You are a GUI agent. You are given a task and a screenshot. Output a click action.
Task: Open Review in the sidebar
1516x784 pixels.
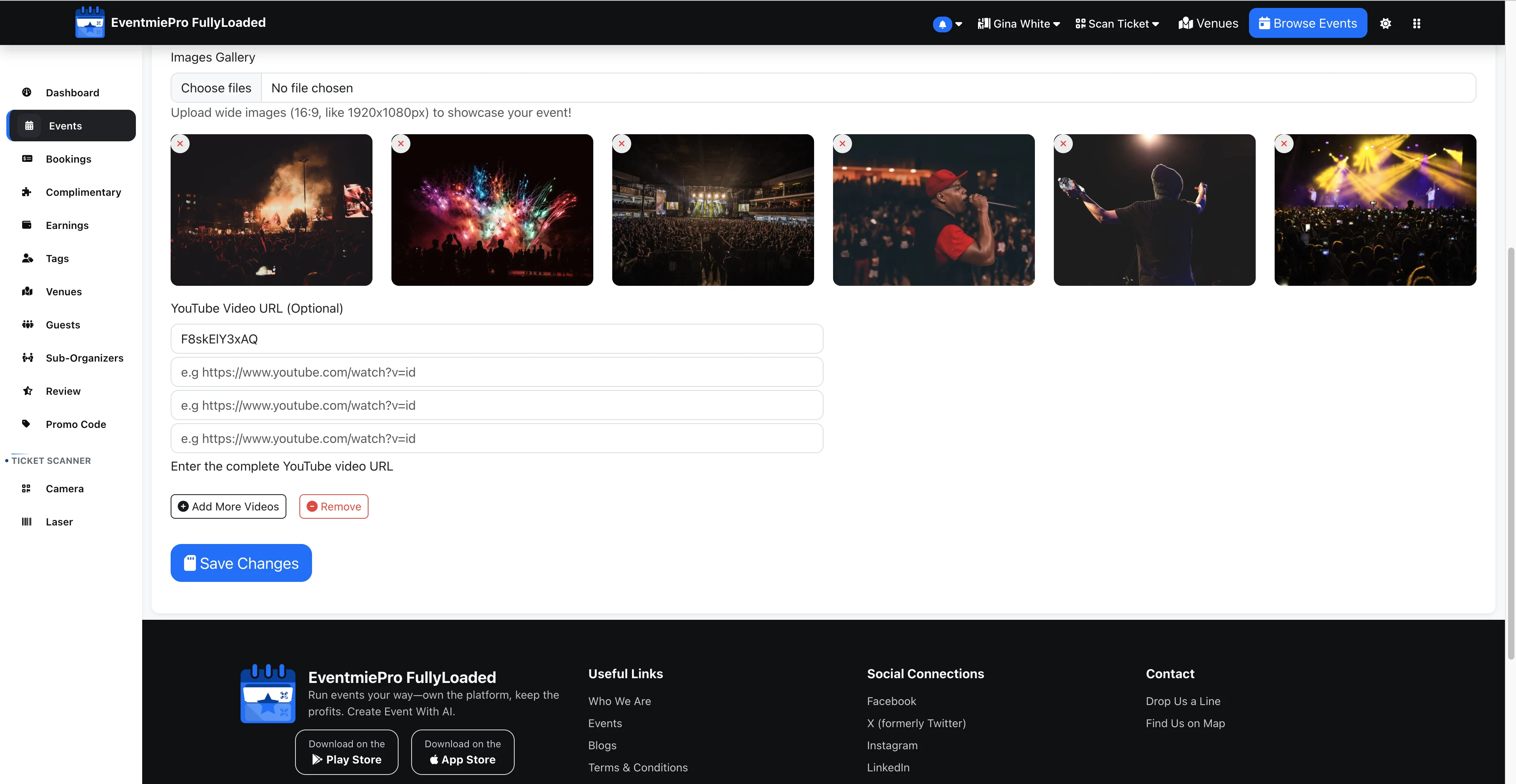point(71,391)
